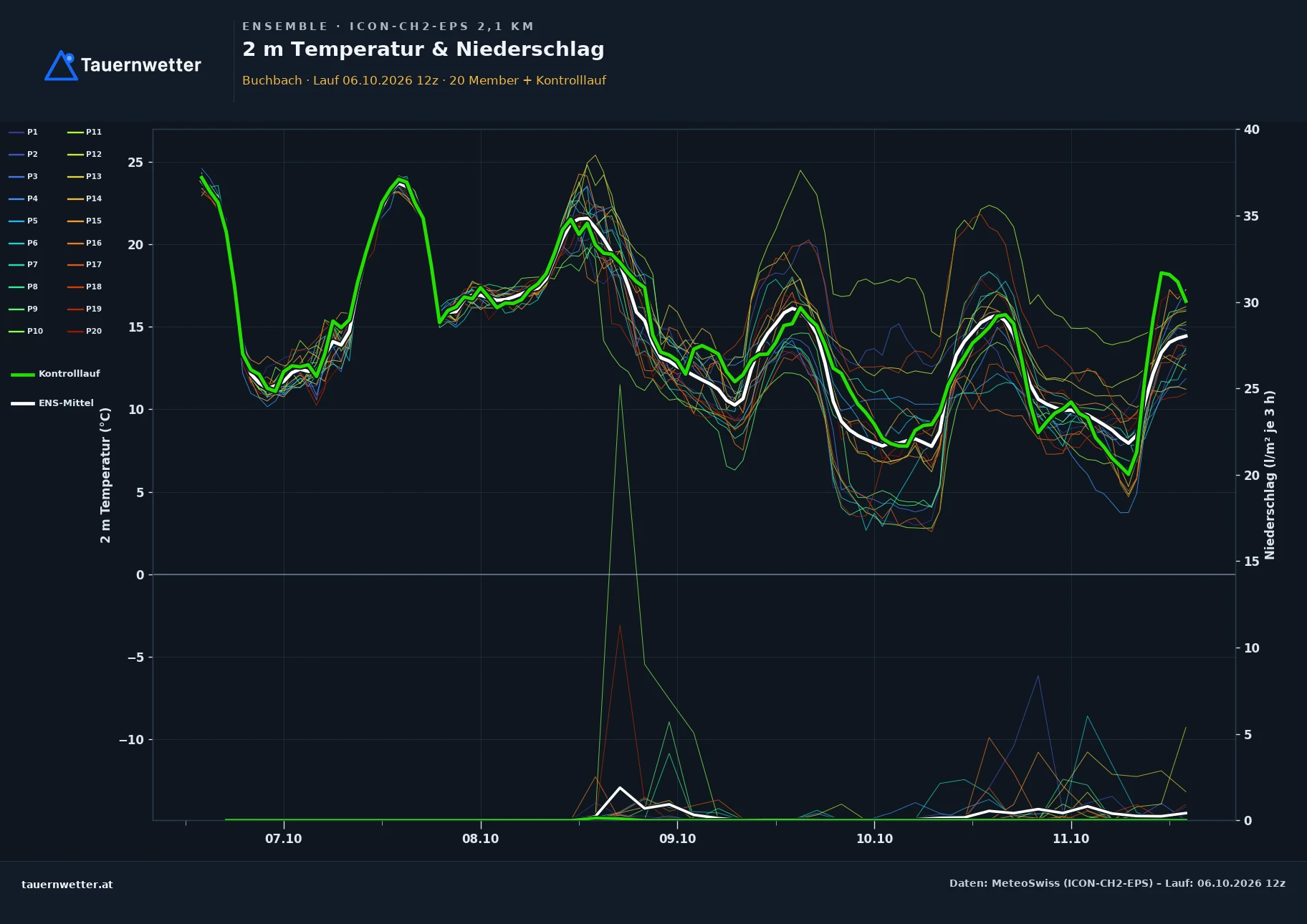
Task: Select the P11 legend label
Action: click(x=94, y=132)
